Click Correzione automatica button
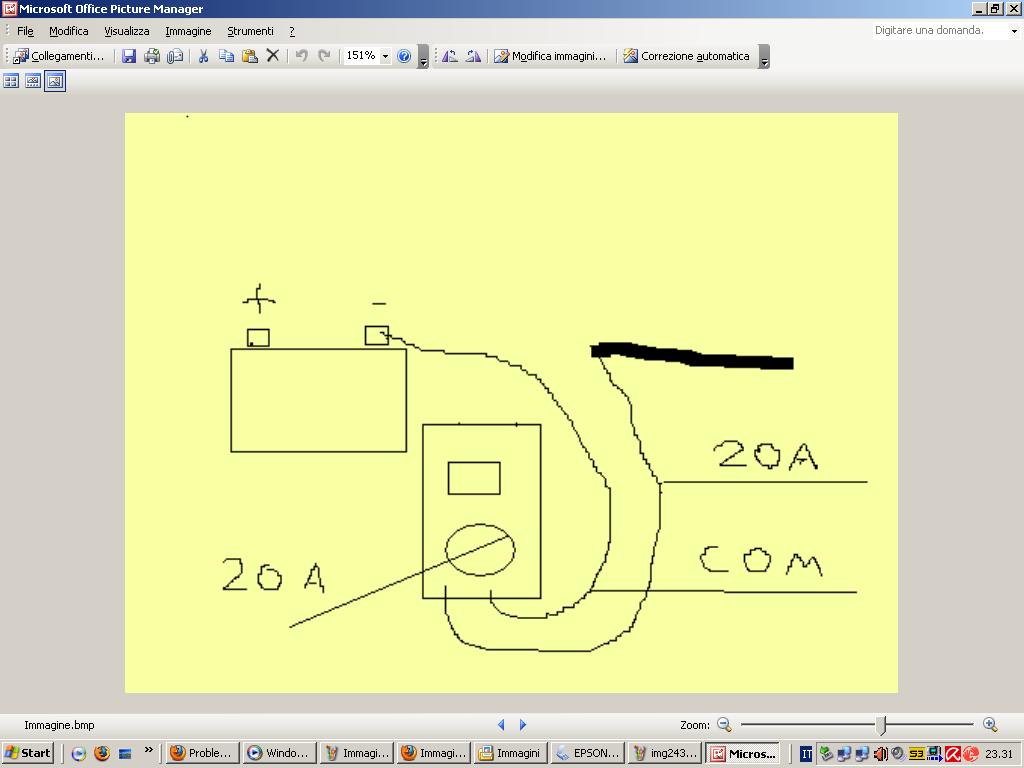Viewport: 1024px width, 768px height. click(x=686, y=56)
